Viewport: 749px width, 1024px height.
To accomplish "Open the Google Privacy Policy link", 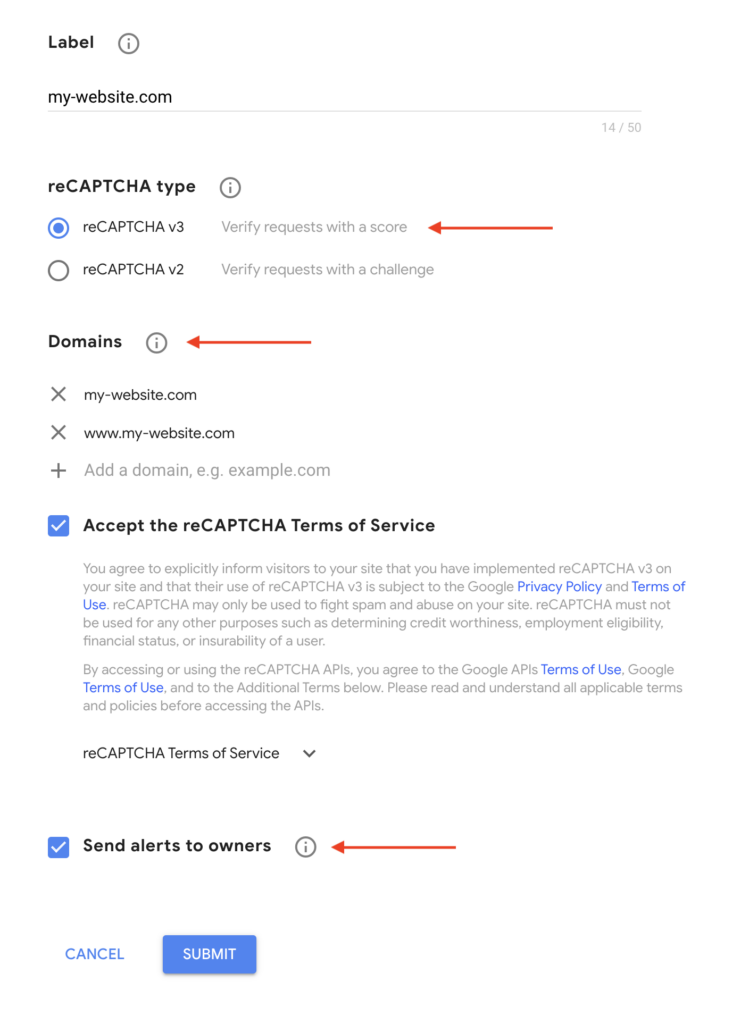I will pyautogui.click(x=559, y=586).
